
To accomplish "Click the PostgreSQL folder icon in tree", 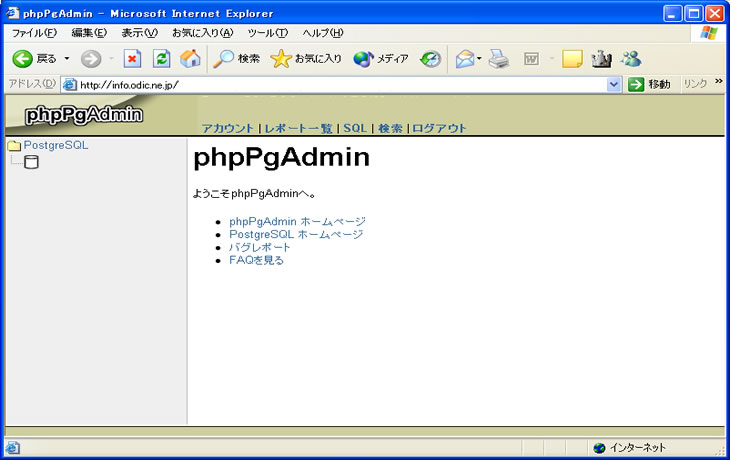I will tap(14, 146).
